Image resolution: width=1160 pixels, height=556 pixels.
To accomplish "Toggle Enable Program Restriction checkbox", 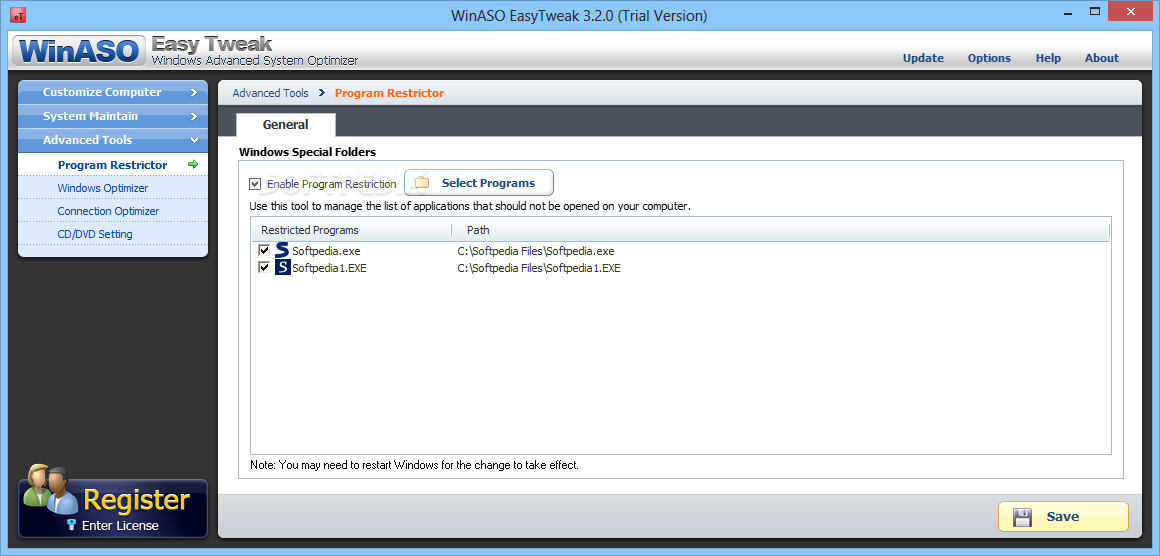I will [255, 183].
